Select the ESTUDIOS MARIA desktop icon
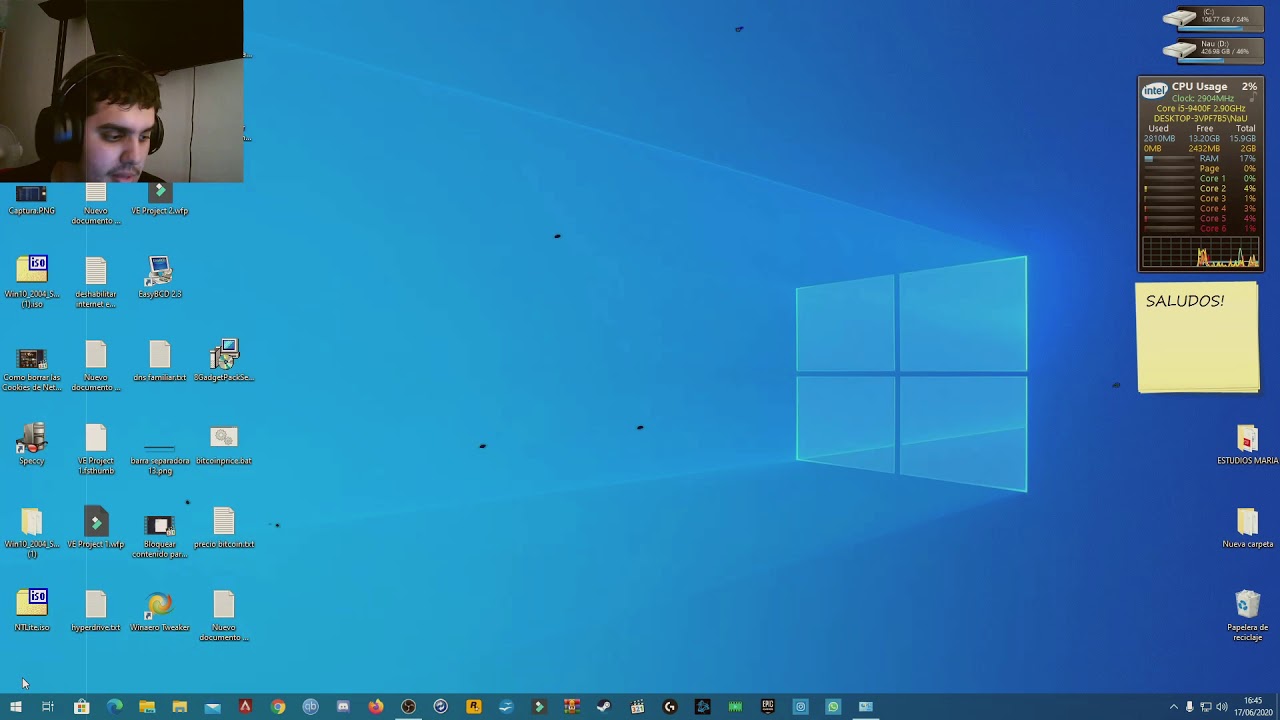 [1247, 445]
